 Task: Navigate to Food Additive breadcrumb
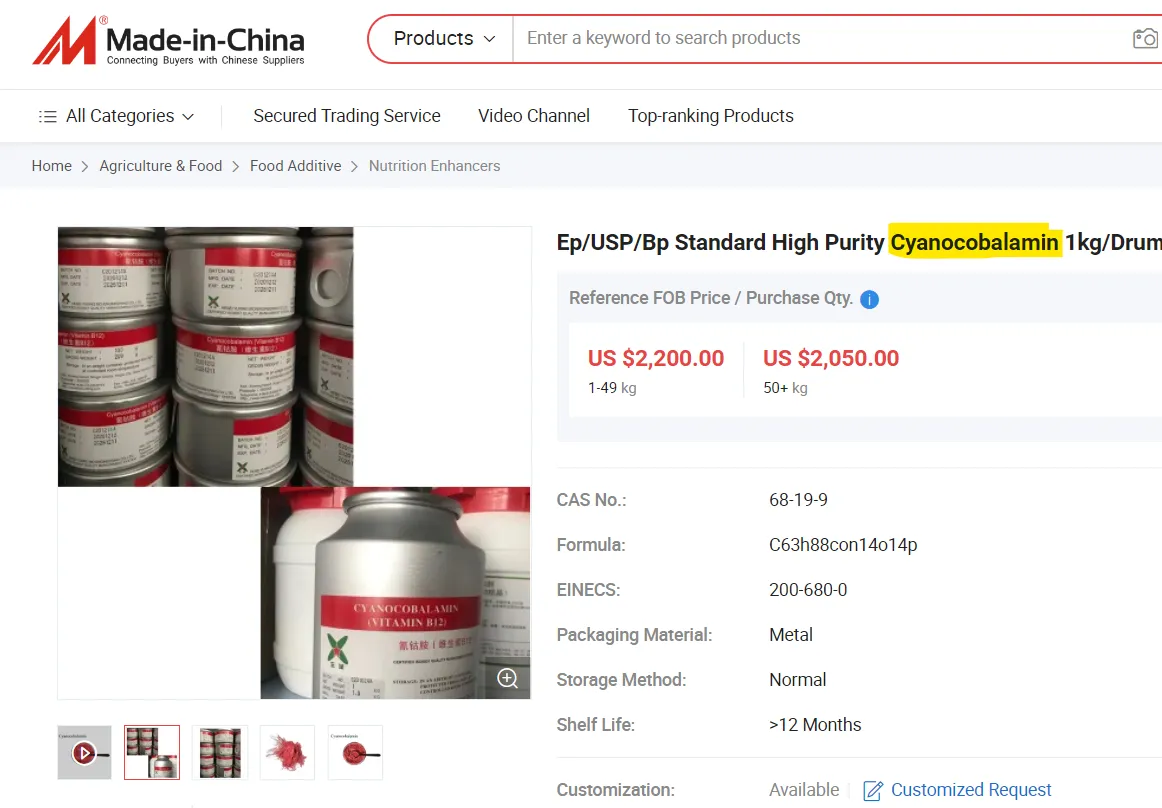coord(296,166)
